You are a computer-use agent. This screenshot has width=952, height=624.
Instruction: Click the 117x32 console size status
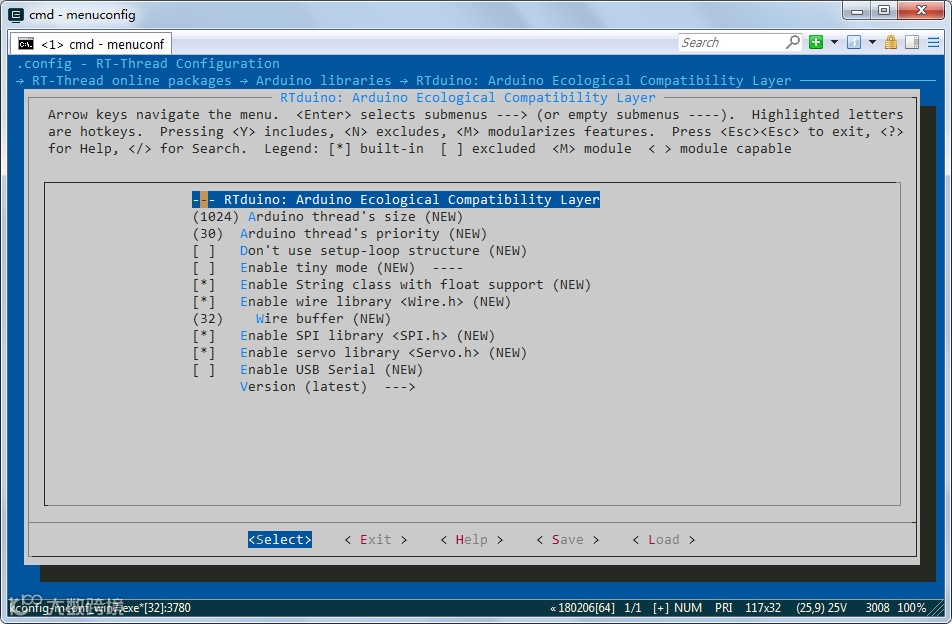click(x=763, y=608)
